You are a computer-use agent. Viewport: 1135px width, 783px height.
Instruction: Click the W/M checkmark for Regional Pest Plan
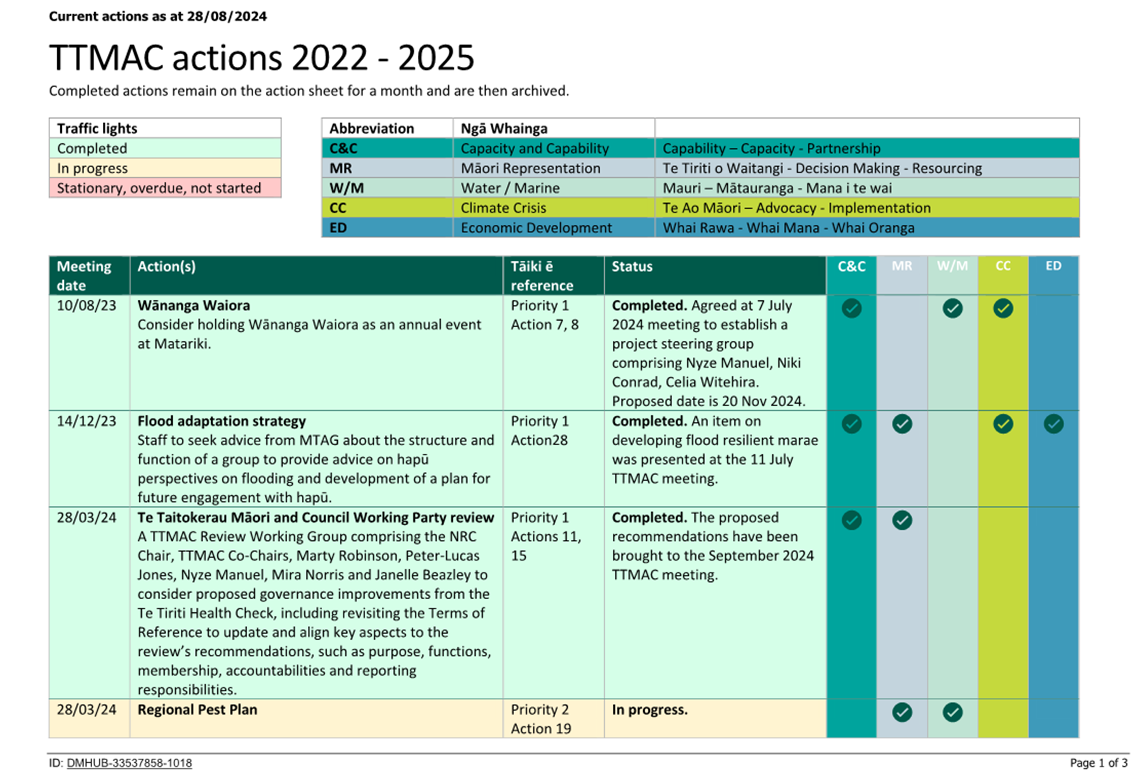(x=953, y=713)
